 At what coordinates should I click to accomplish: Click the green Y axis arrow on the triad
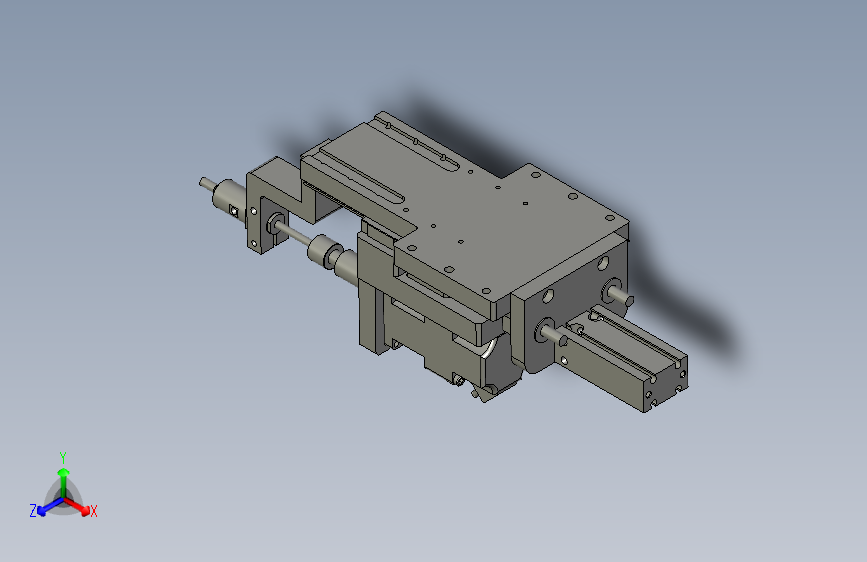coord(64,482)
